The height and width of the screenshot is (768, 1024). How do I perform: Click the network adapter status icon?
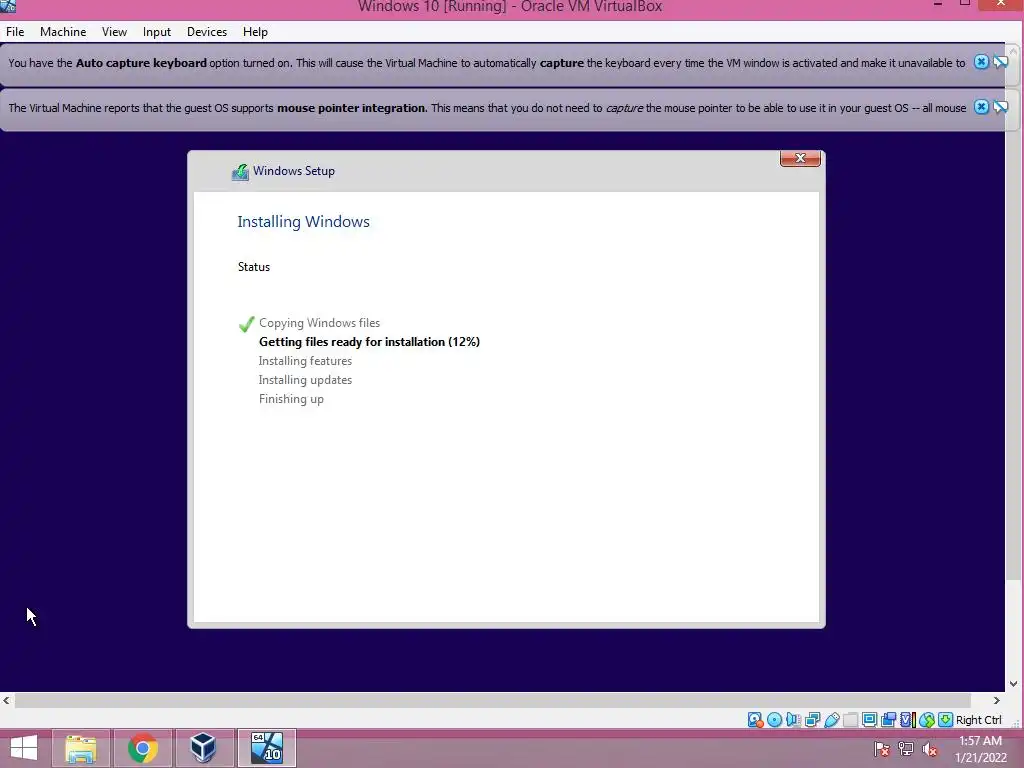pos(812,720)
